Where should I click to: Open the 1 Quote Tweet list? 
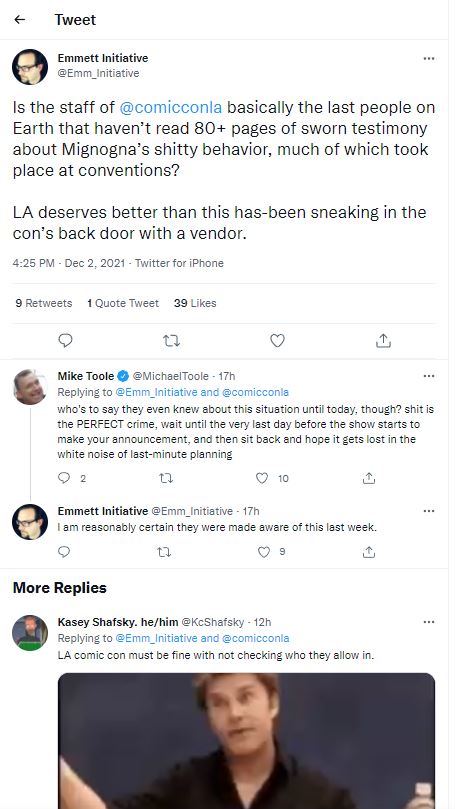[123, 303]
